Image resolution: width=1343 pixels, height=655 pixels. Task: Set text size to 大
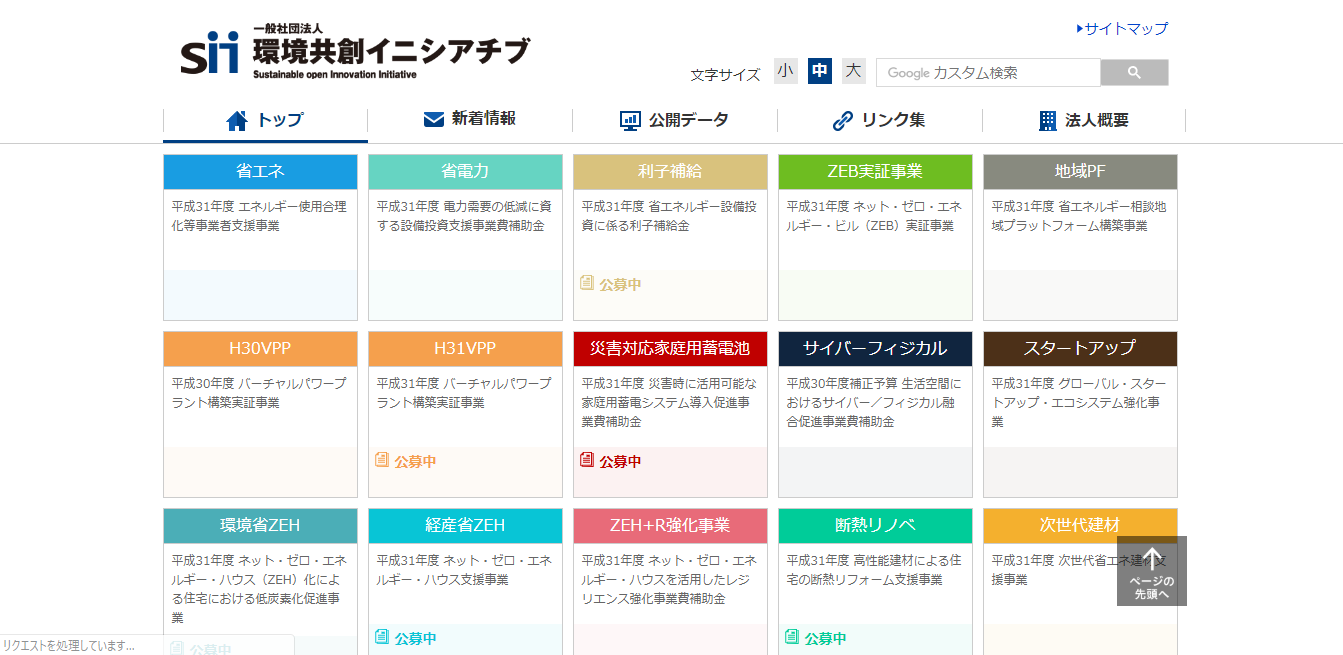tap(853, 71)
